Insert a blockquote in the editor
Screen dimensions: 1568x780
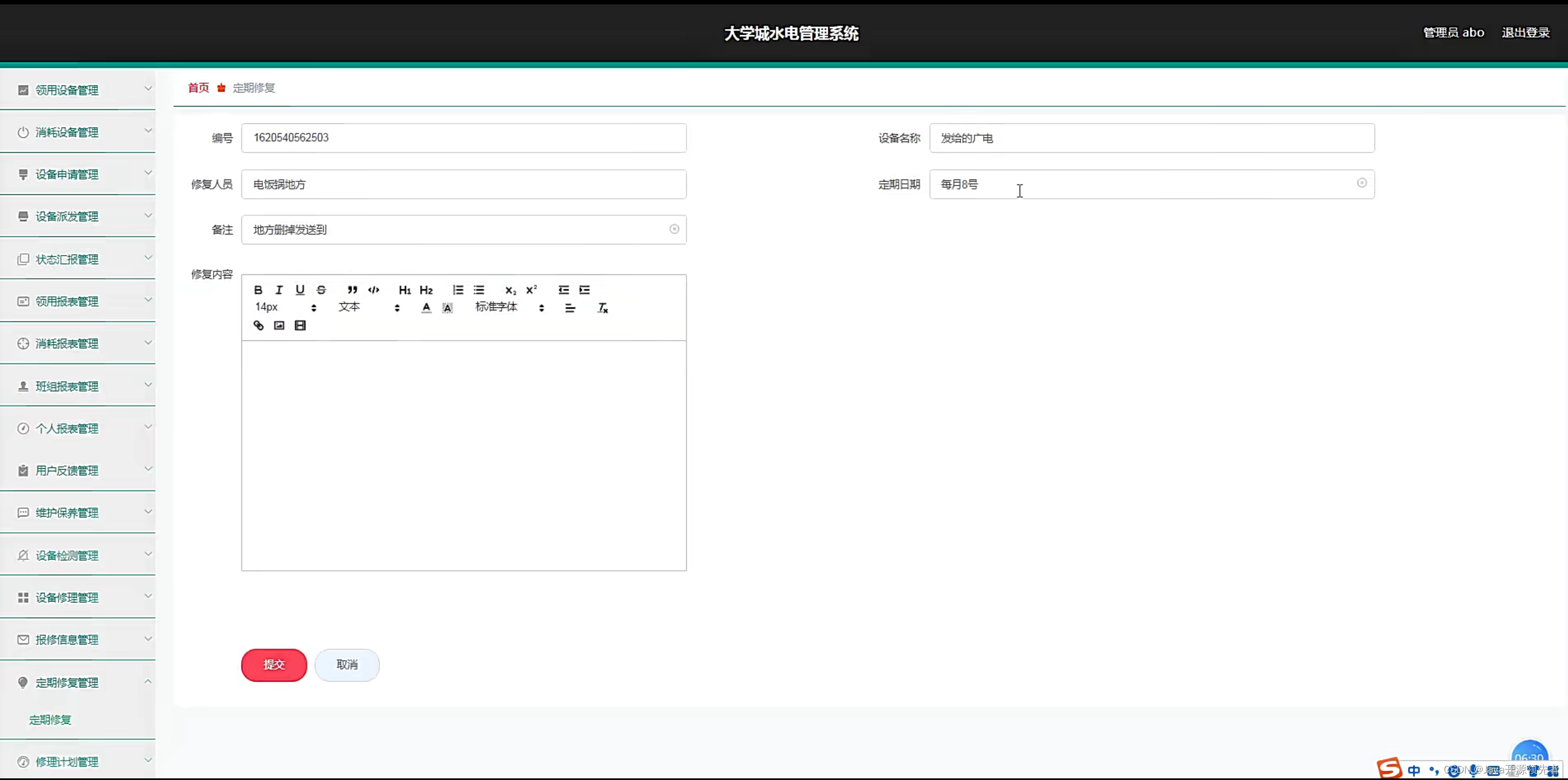coord(352,290)
